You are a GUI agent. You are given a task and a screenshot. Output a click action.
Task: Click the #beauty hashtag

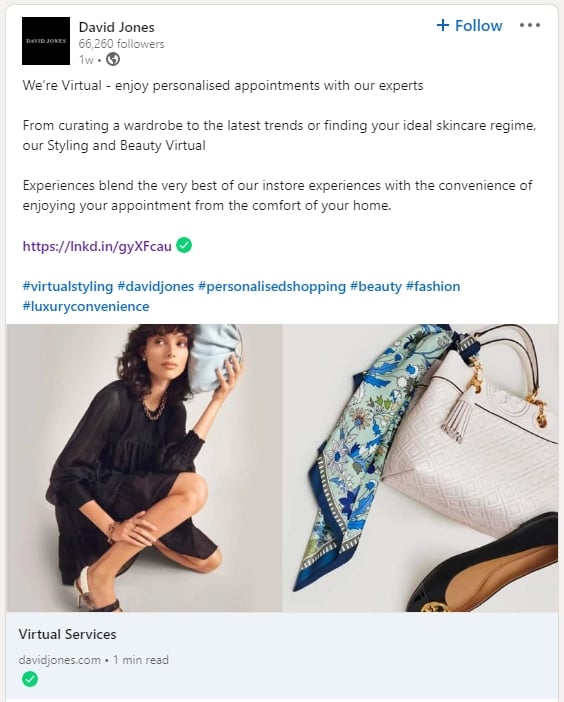click(376, 286)
